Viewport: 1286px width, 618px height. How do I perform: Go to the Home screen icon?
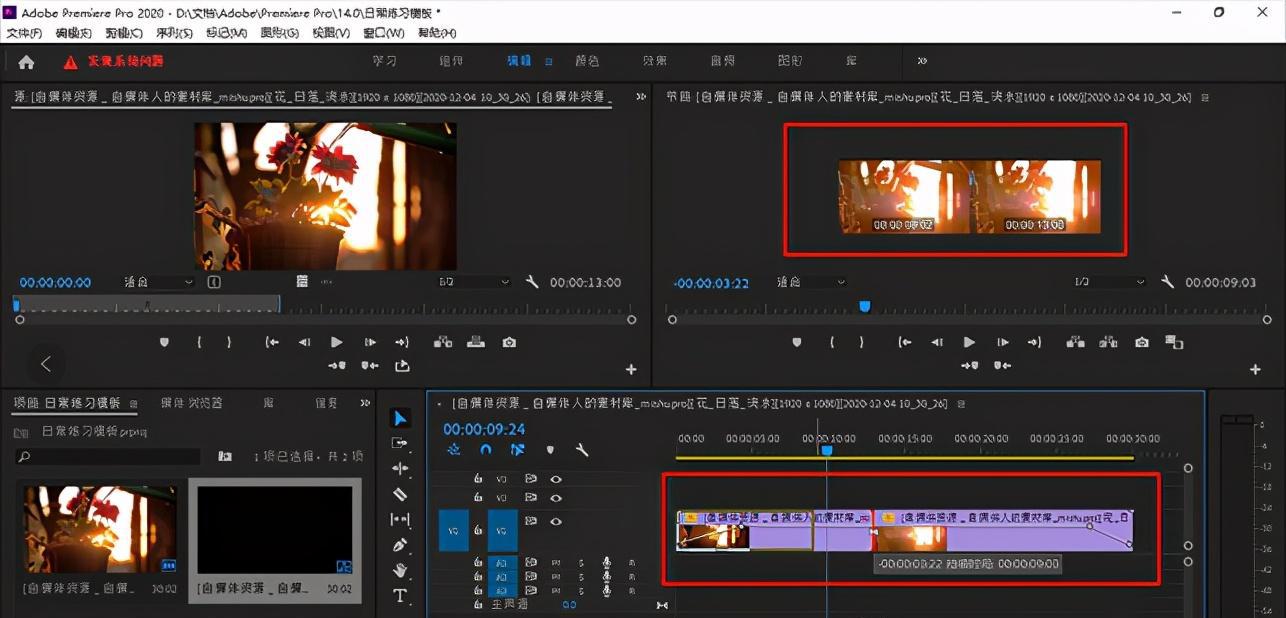pyautogui.click(x=26, y=61)
